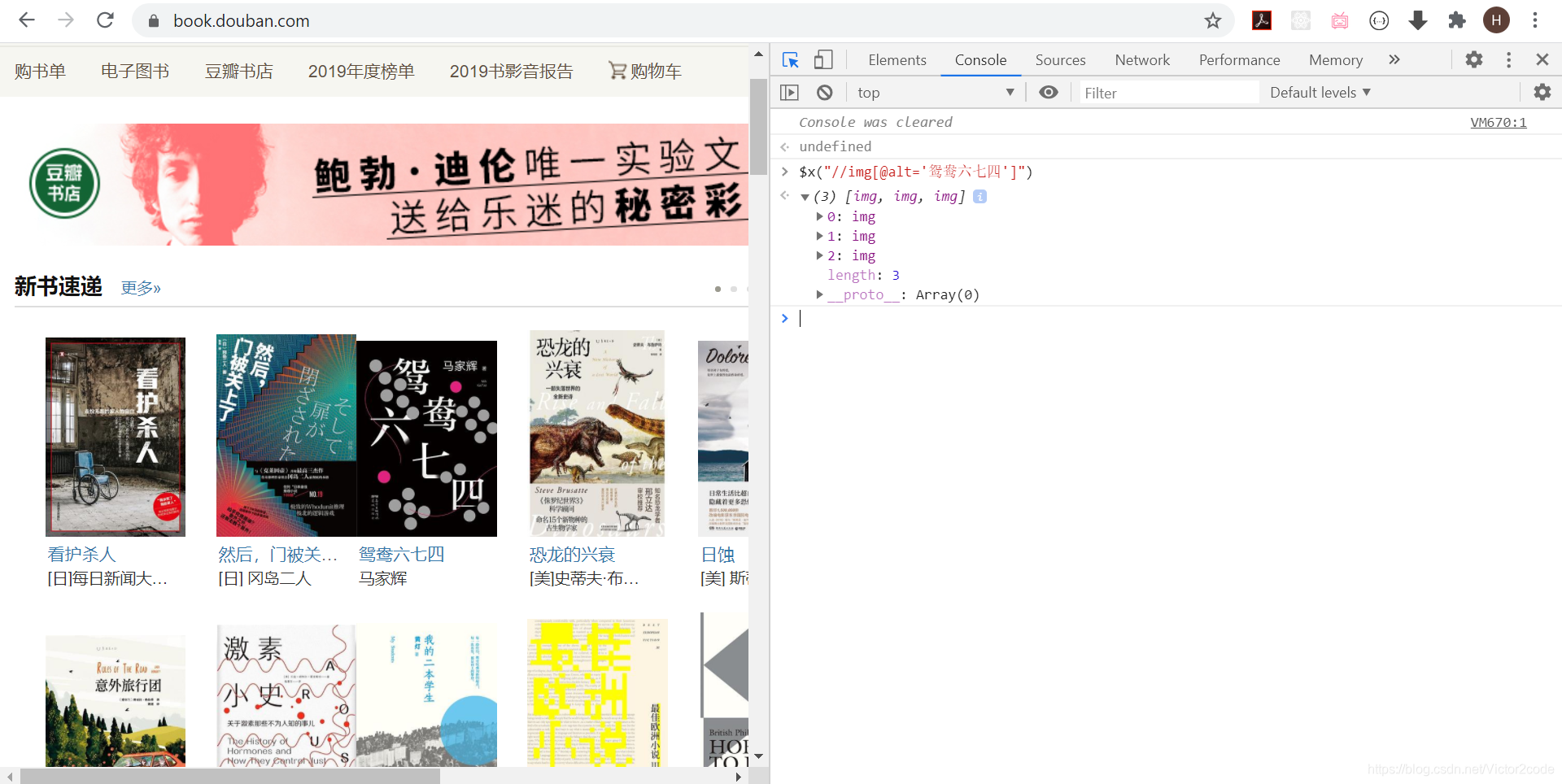Switch to the Performance tab

tap(1239, 60)
